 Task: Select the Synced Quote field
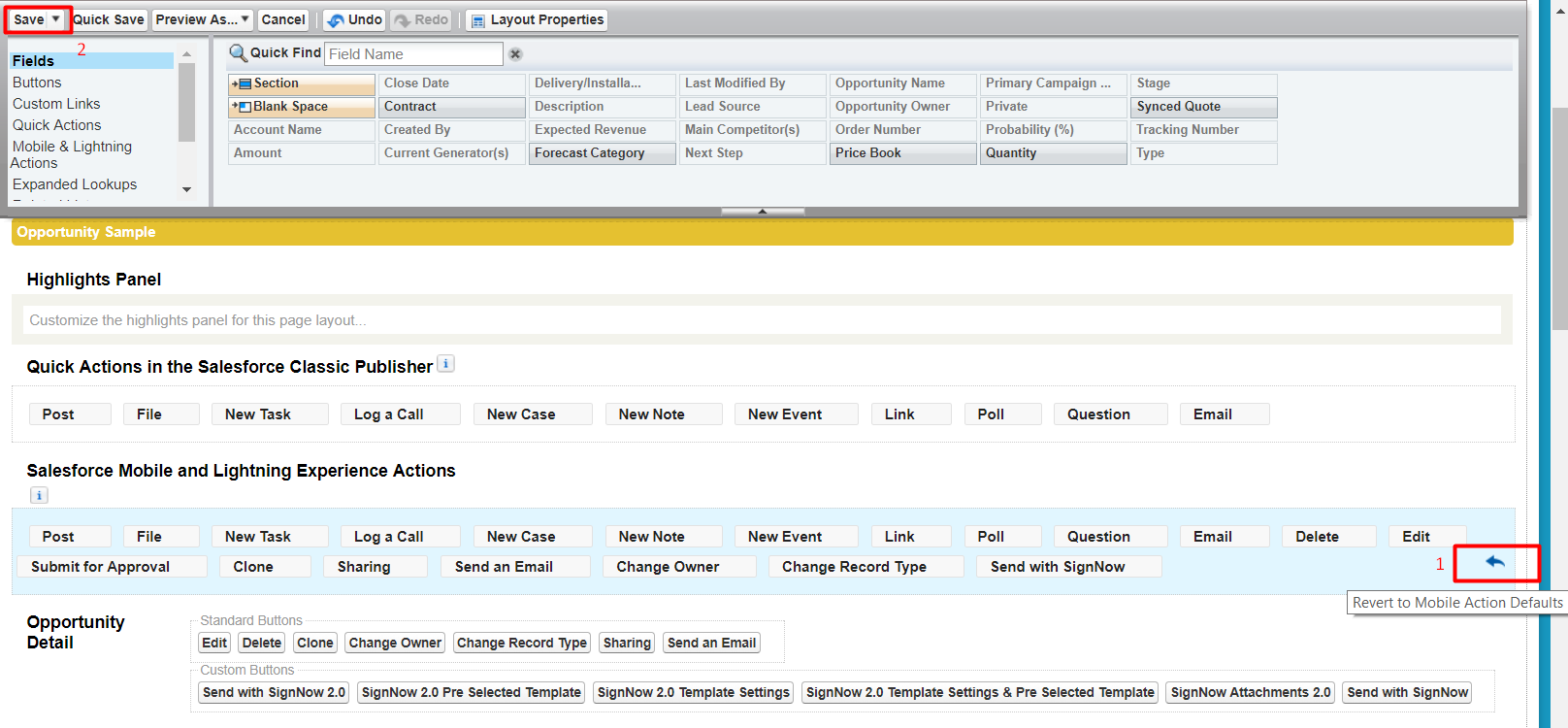coord(1204,107)
